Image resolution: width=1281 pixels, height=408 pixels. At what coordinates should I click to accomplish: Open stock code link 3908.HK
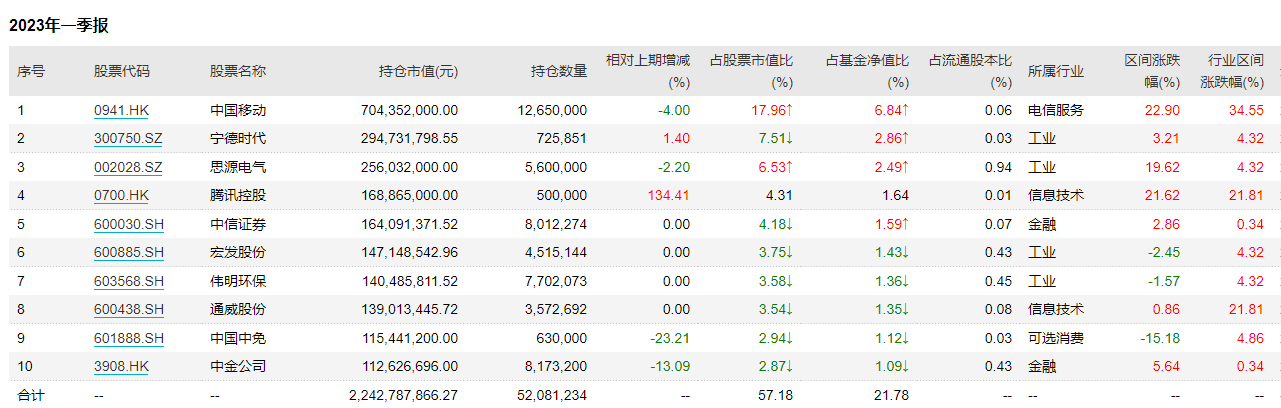point(121,367)
